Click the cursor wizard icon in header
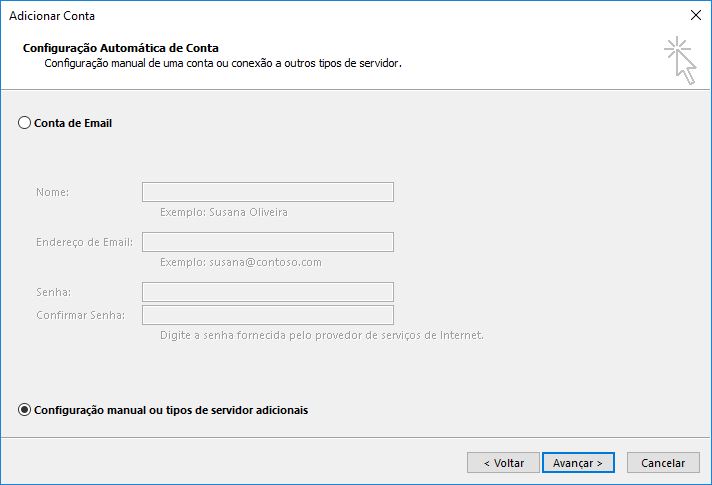Viewport: 712px width, 485px height. coord(680,60)
